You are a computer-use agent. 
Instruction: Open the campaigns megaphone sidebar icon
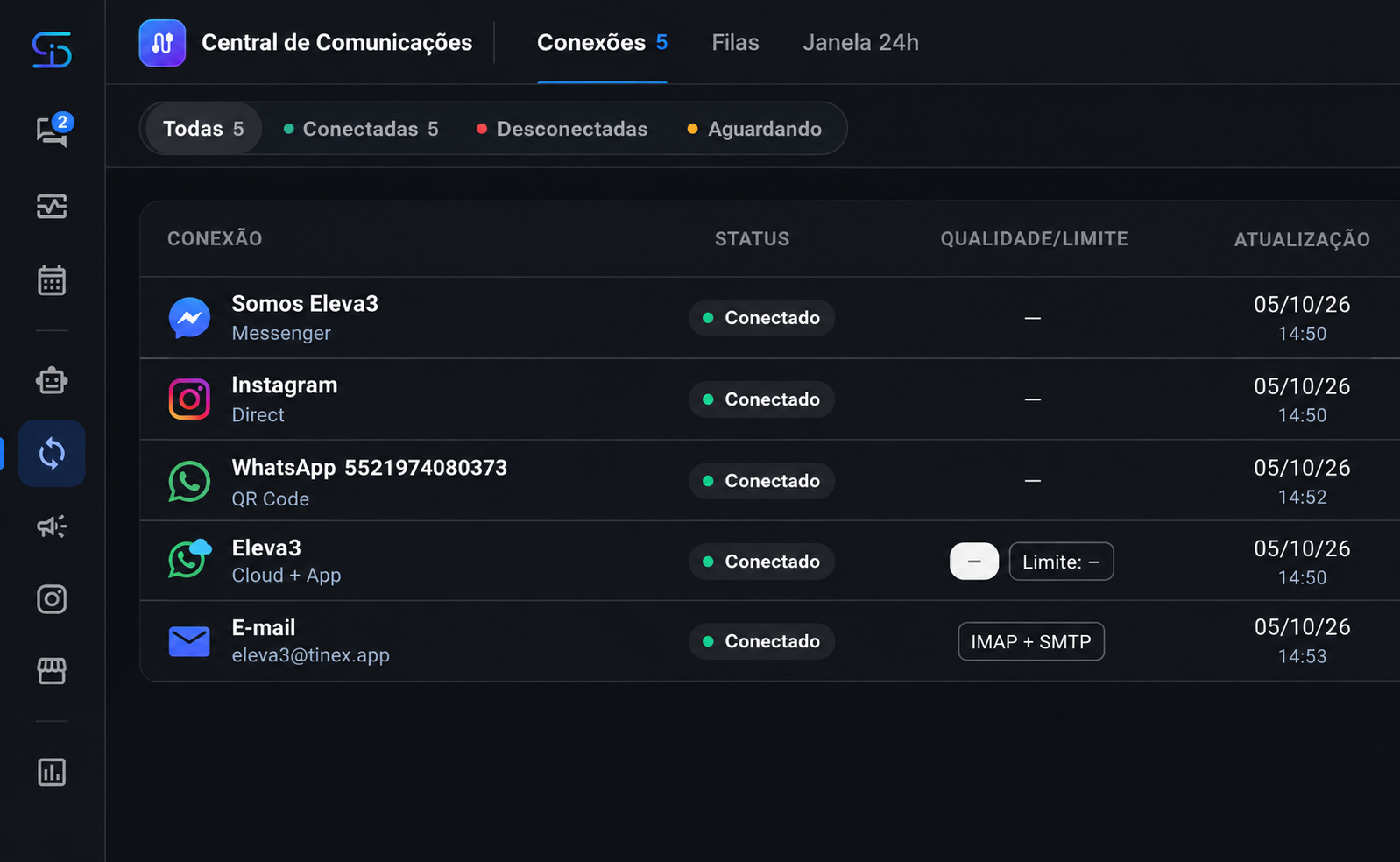tap(52, 526)
